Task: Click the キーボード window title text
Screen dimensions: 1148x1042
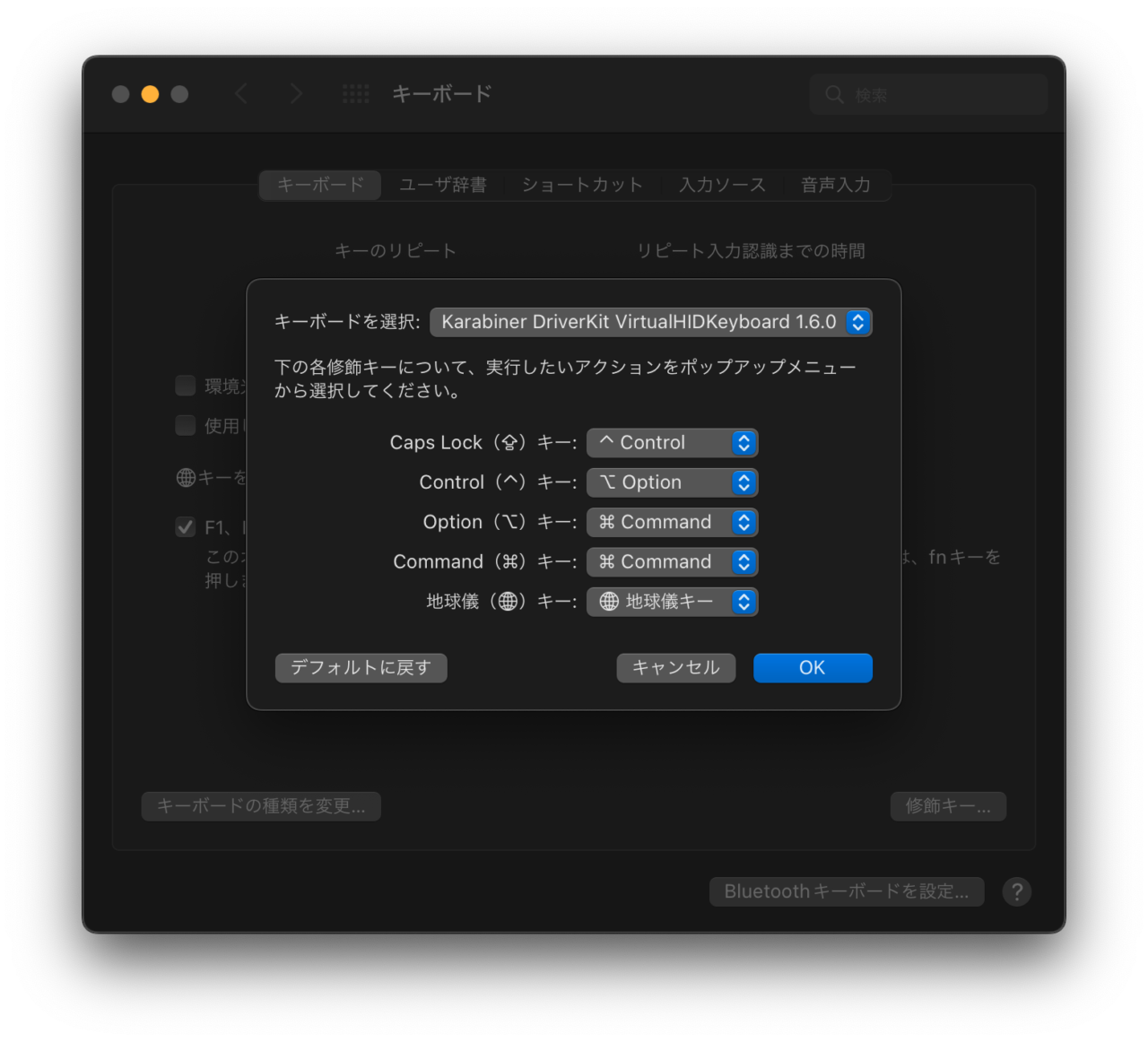Action: tap(442, 93)
